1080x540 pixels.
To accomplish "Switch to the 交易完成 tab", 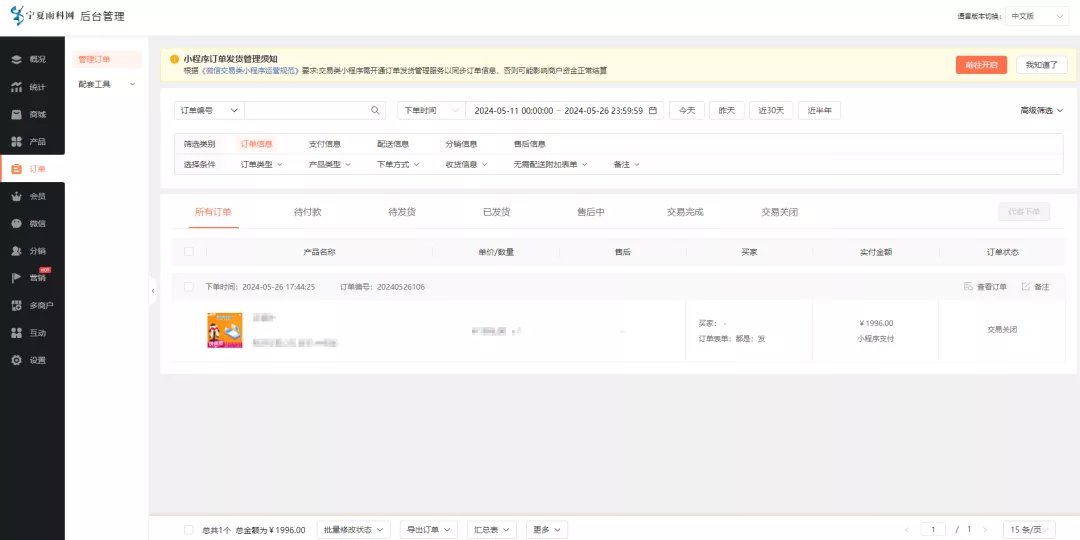I will tap(685, 212).
